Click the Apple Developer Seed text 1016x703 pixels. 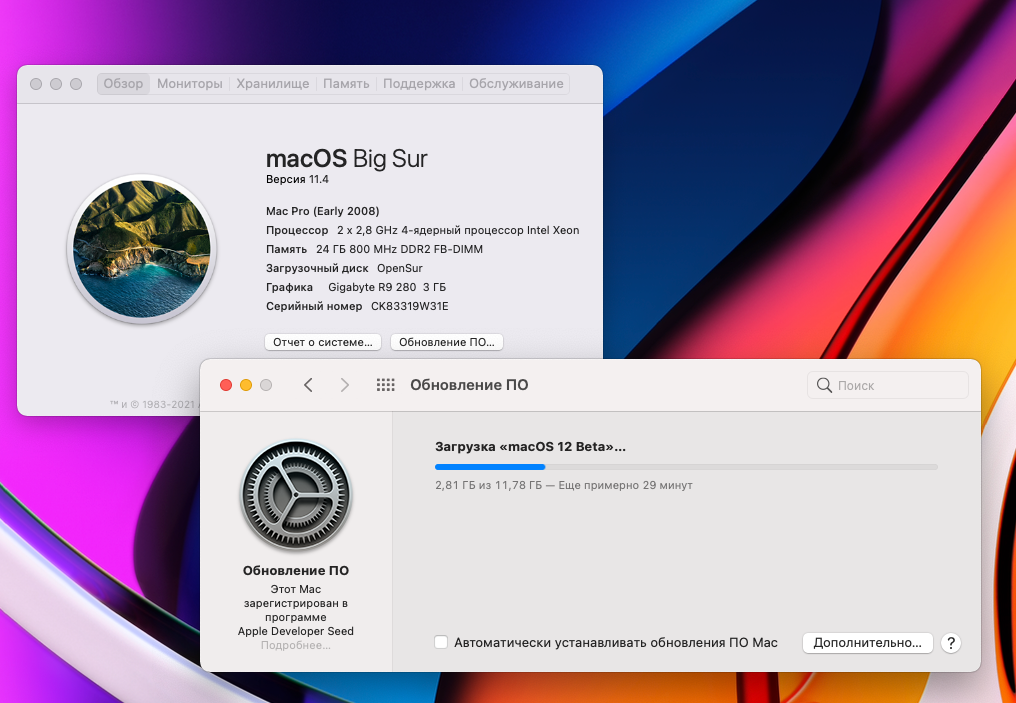tap(295, 631)
